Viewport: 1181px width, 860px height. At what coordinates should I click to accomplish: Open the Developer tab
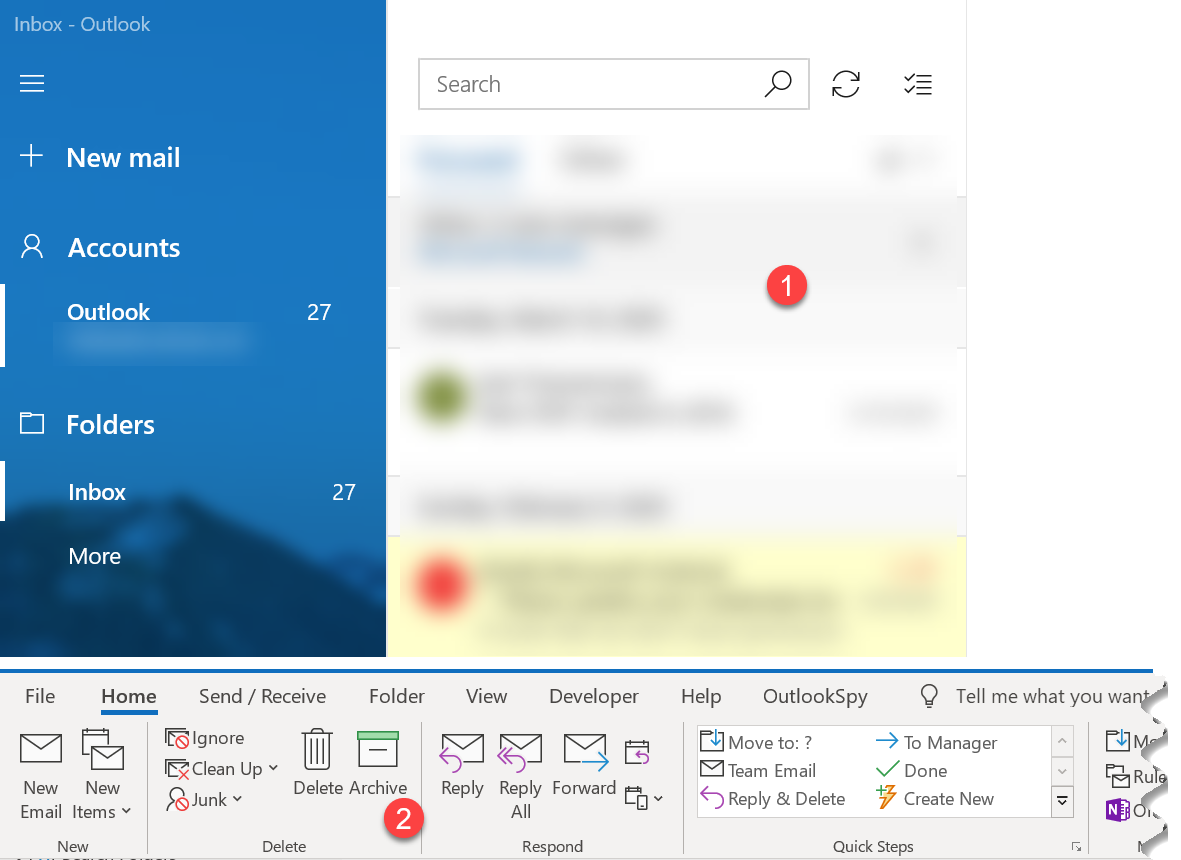[594, 696]
